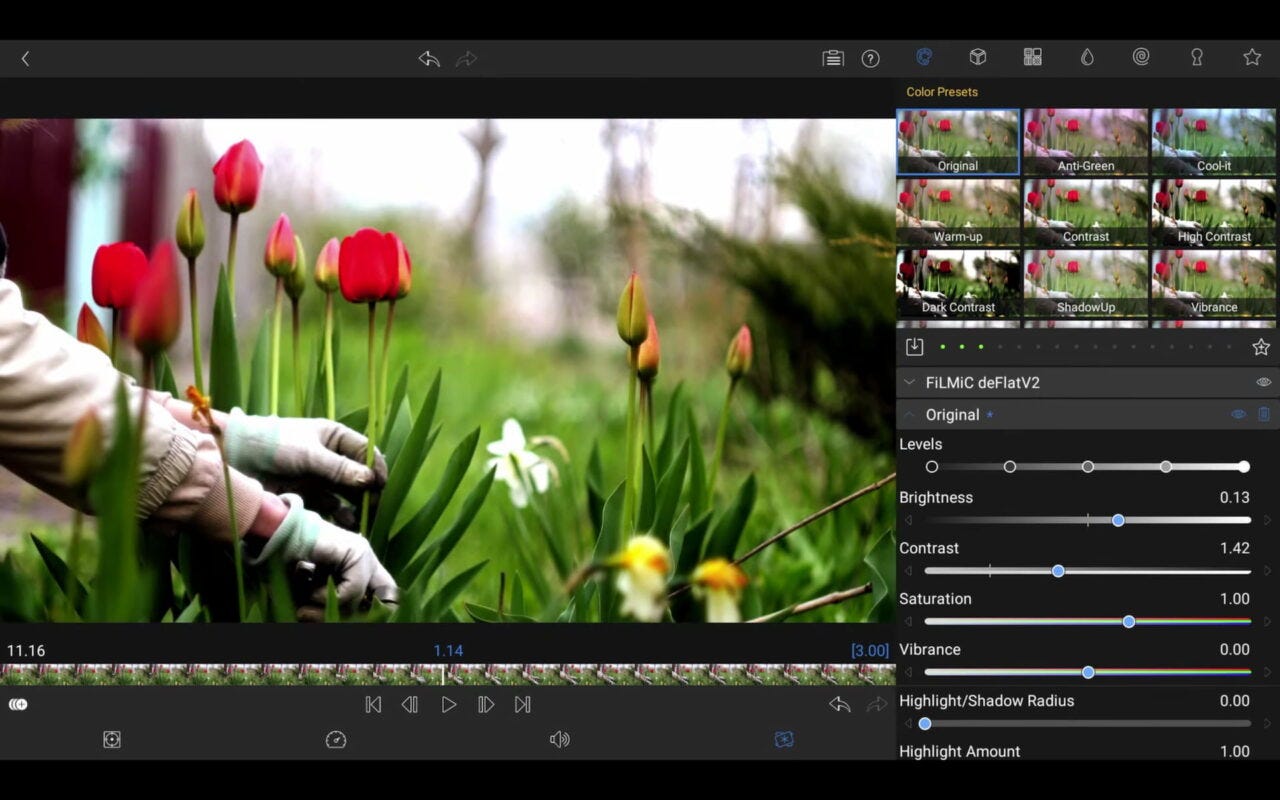Select the leftmost Levels handle

pyautogui.click(x=932, y=467)
